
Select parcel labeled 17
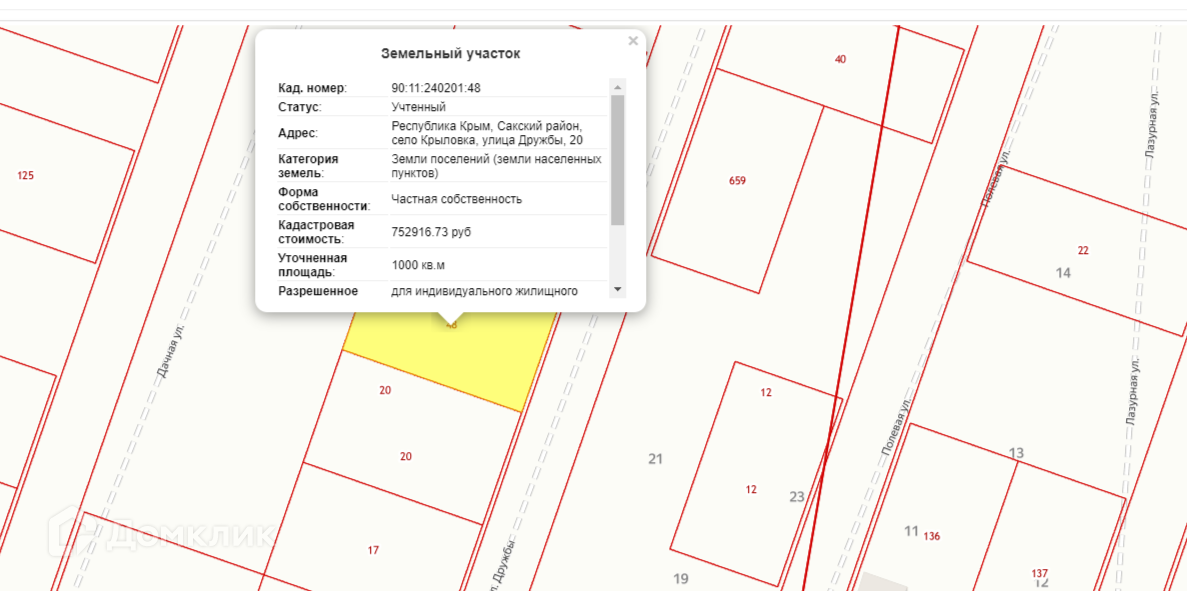(373, 550)
